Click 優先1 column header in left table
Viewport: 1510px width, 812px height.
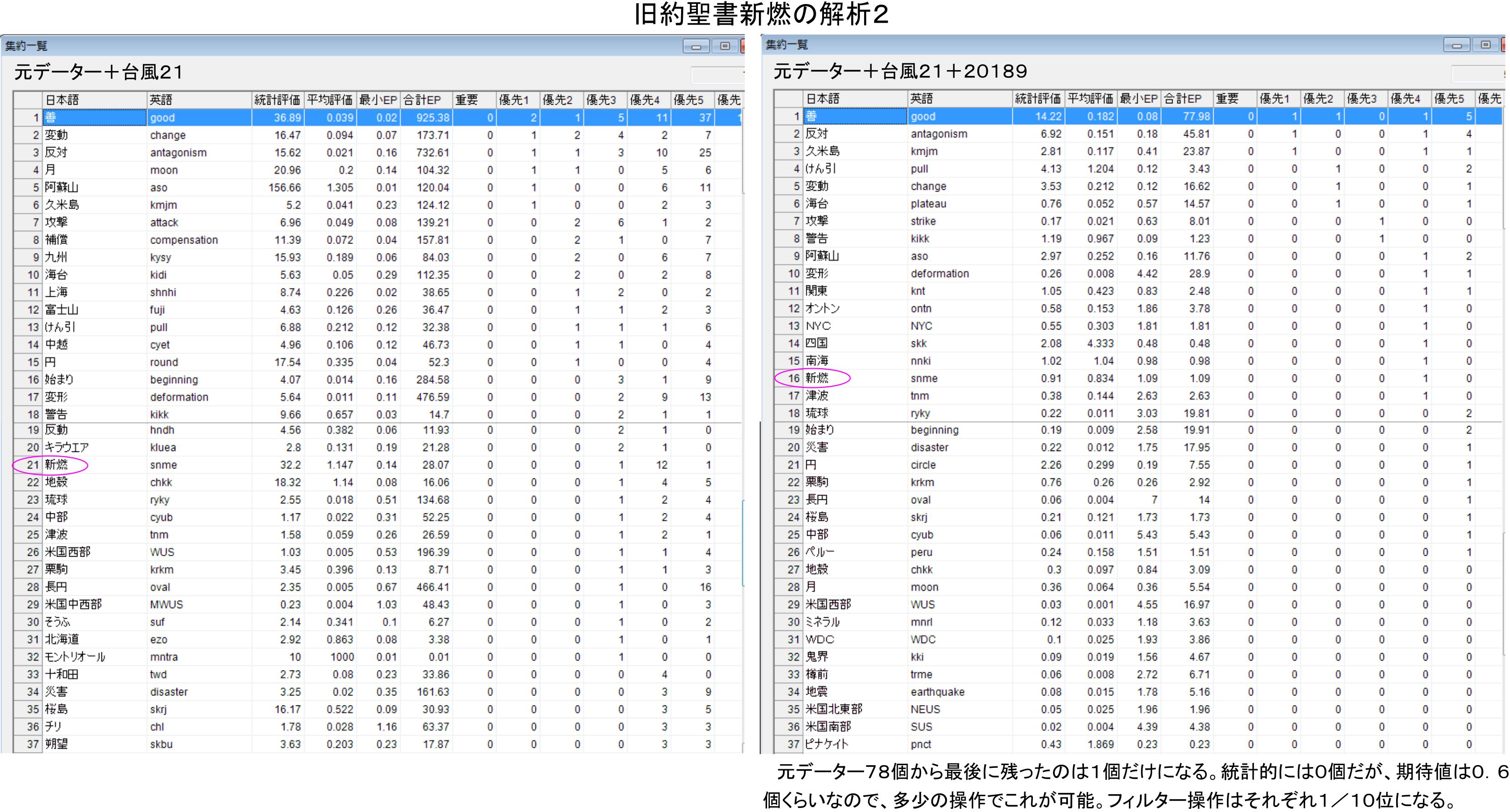click(x=514, y=100)
